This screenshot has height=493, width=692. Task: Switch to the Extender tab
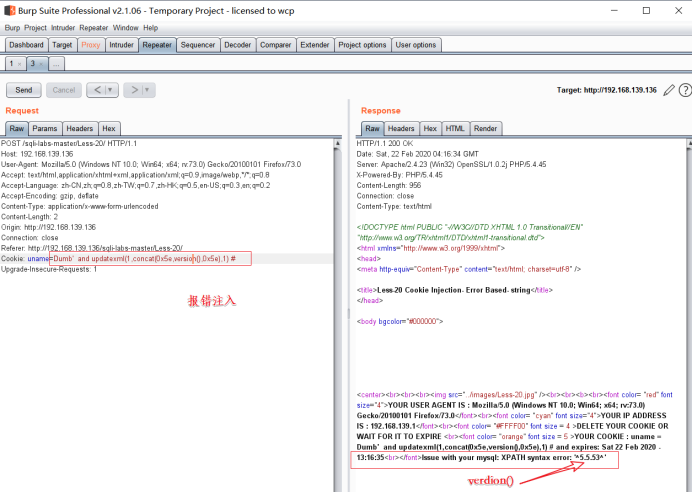(315, 45)
